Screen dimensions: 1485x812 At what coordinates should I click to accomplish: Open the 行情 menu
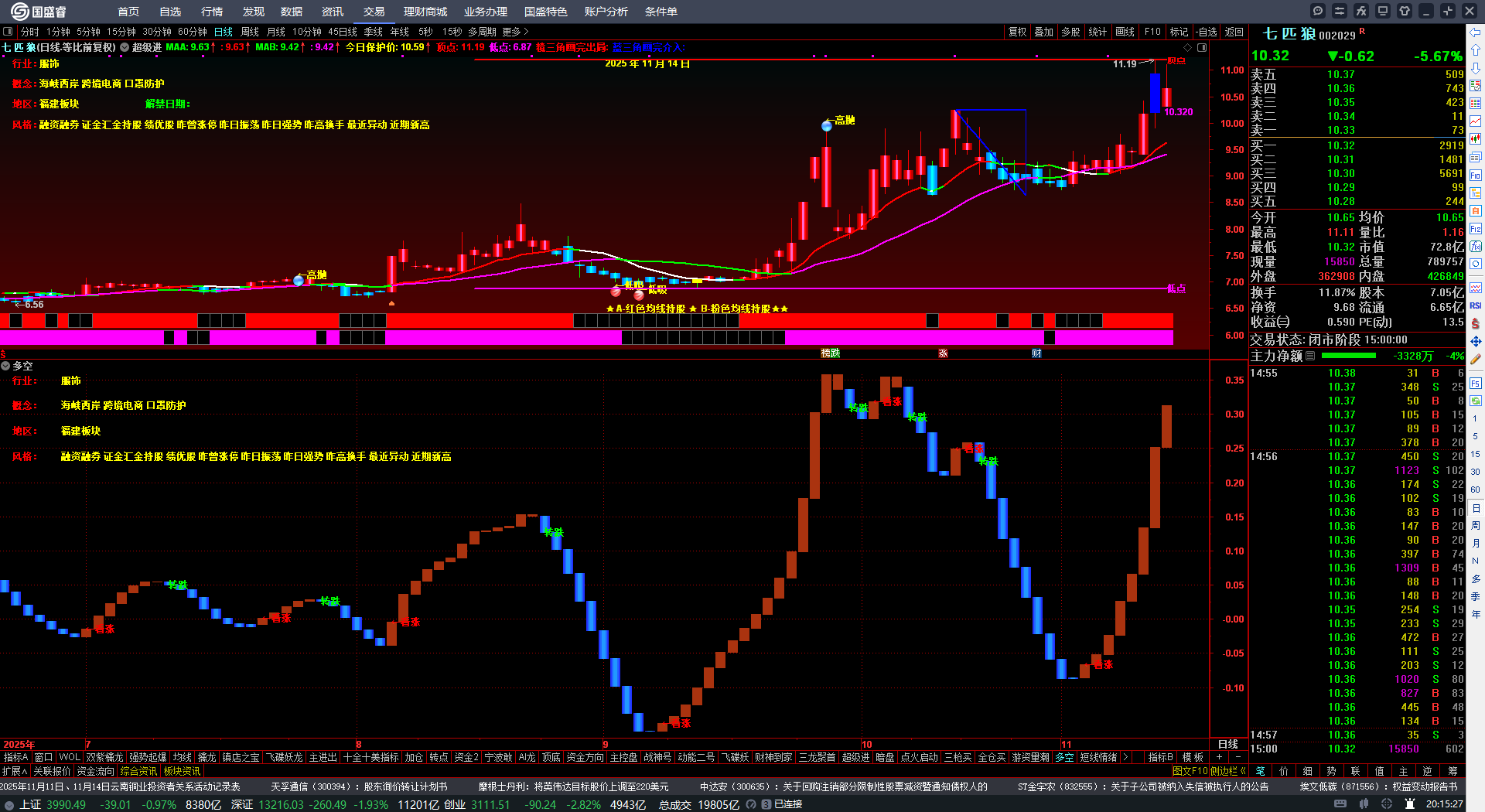pyautogui.click(x=212, y=12)
